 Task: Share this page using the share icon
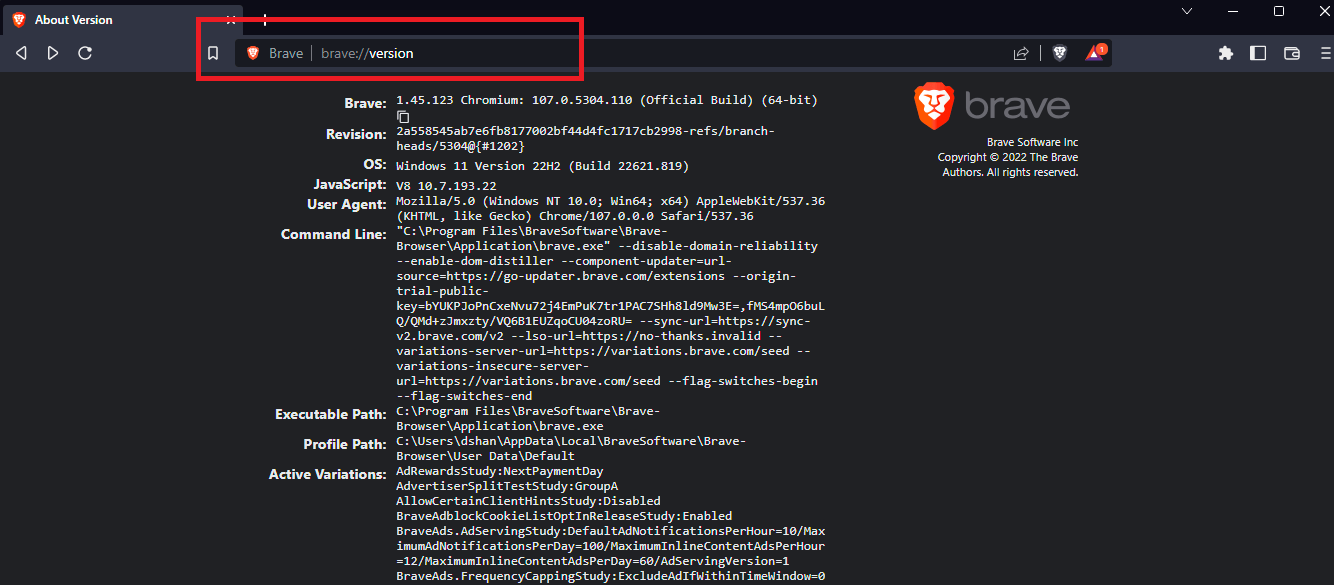(x=1021, y=53)
